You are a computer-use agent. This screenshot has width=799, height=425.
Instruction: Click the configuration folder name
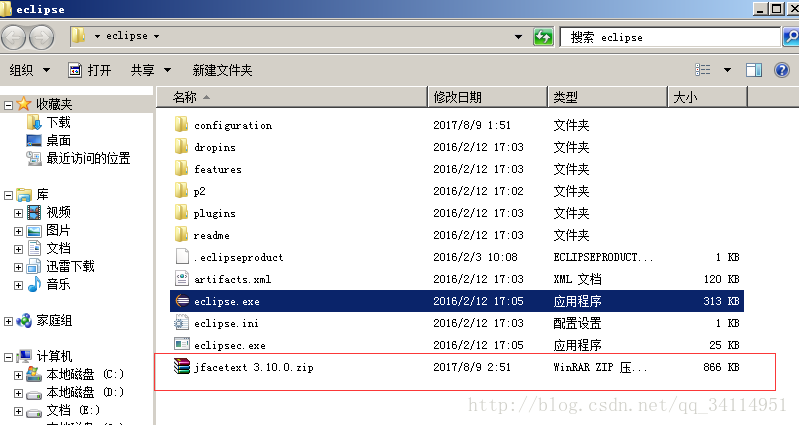[x=233, y=125]
